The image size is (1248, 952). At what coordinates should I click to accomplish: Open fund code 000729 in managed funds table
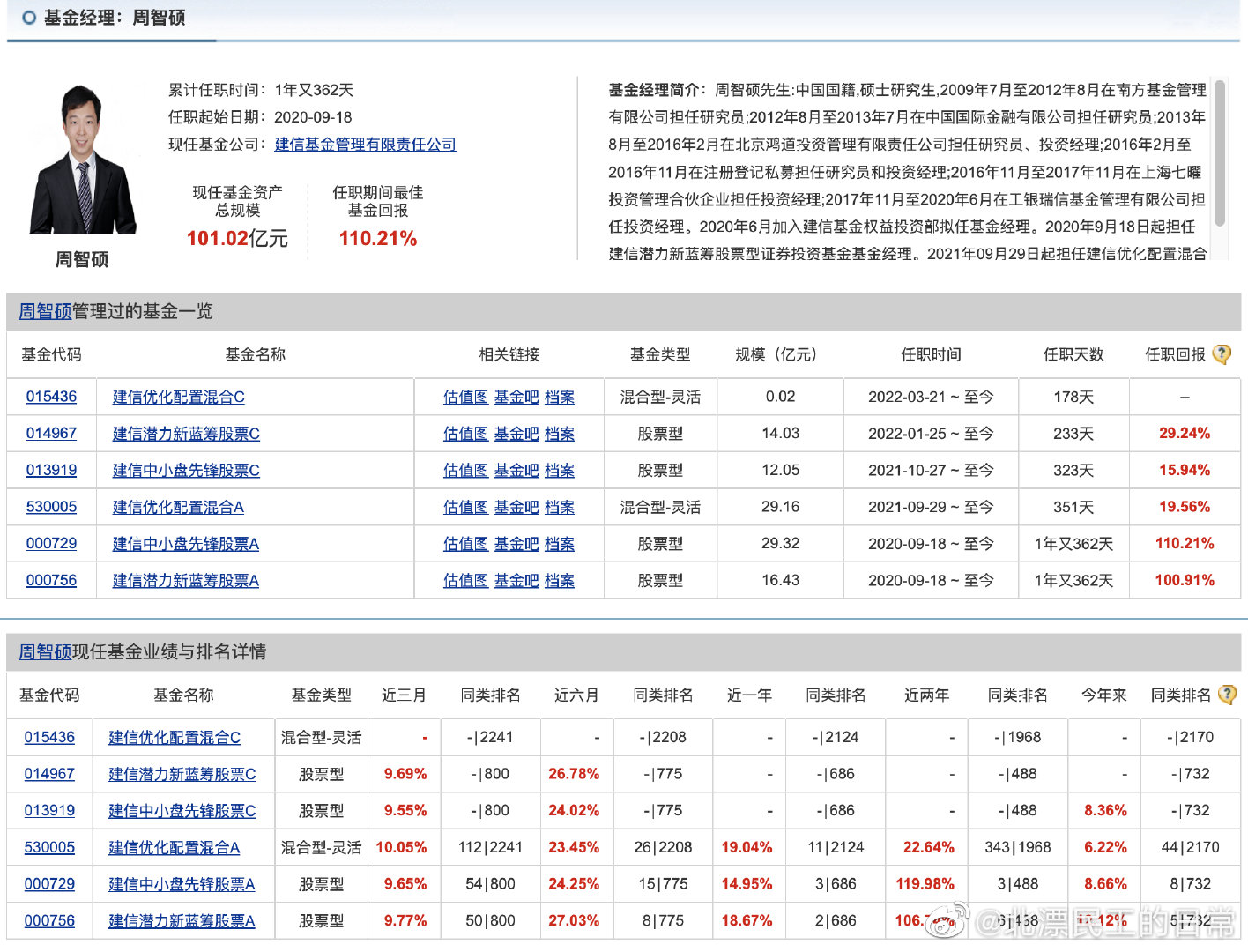pyautogui.click(x=51, y=544)
